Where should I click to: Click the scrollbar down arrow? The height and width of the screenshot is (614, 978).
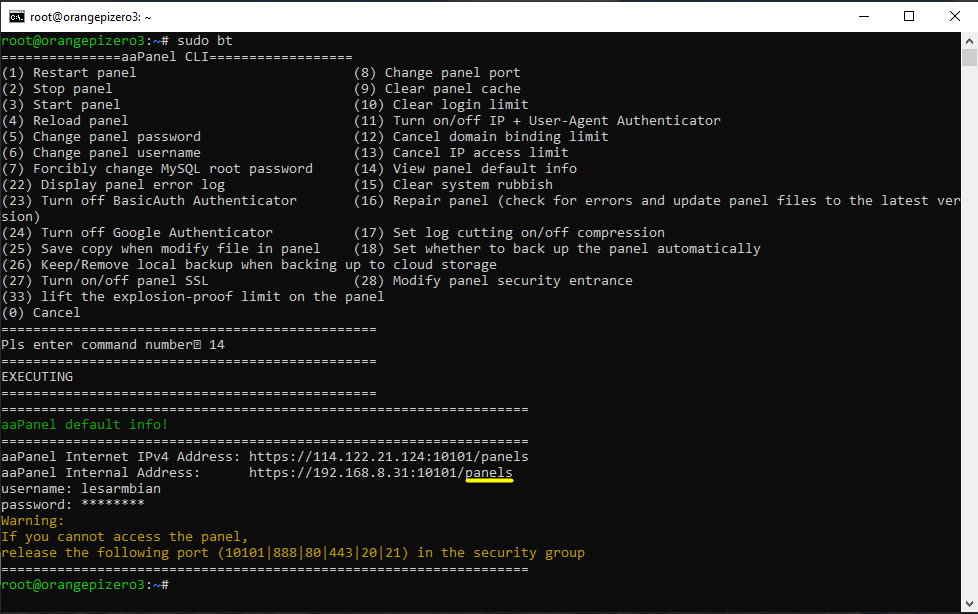[x=968, y=605]
